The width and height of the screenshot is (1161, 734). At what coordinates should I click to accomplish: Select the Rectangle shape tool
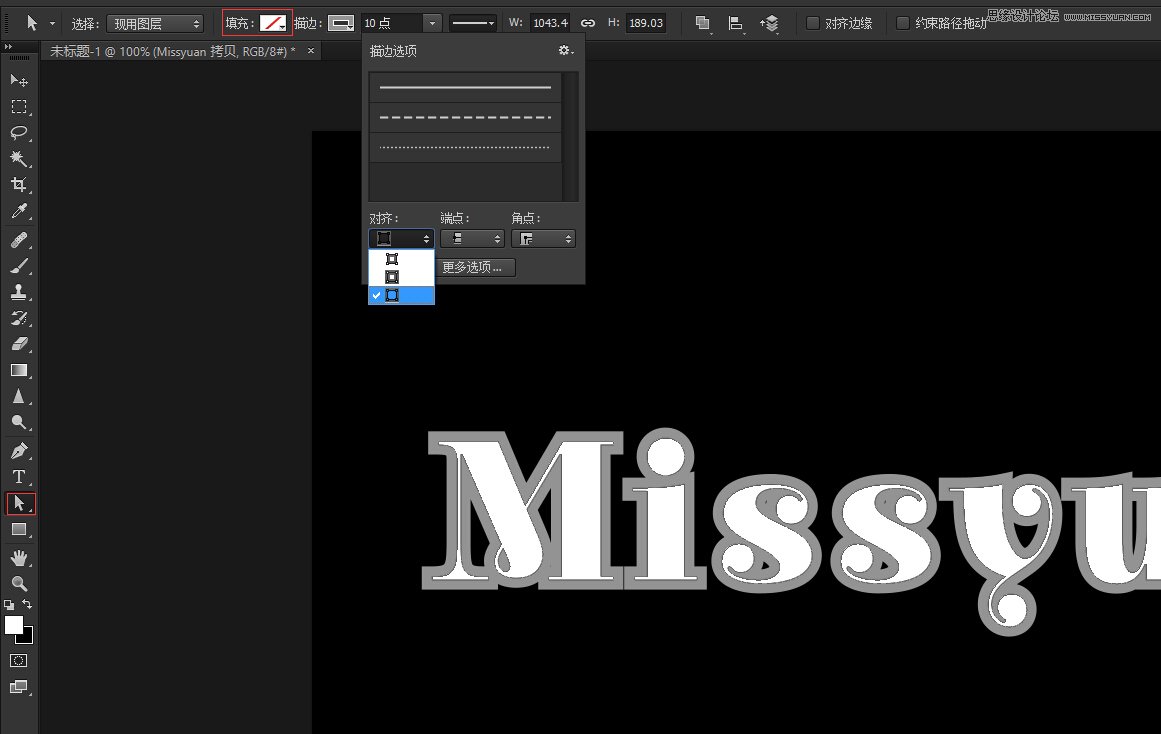(19, 530)
